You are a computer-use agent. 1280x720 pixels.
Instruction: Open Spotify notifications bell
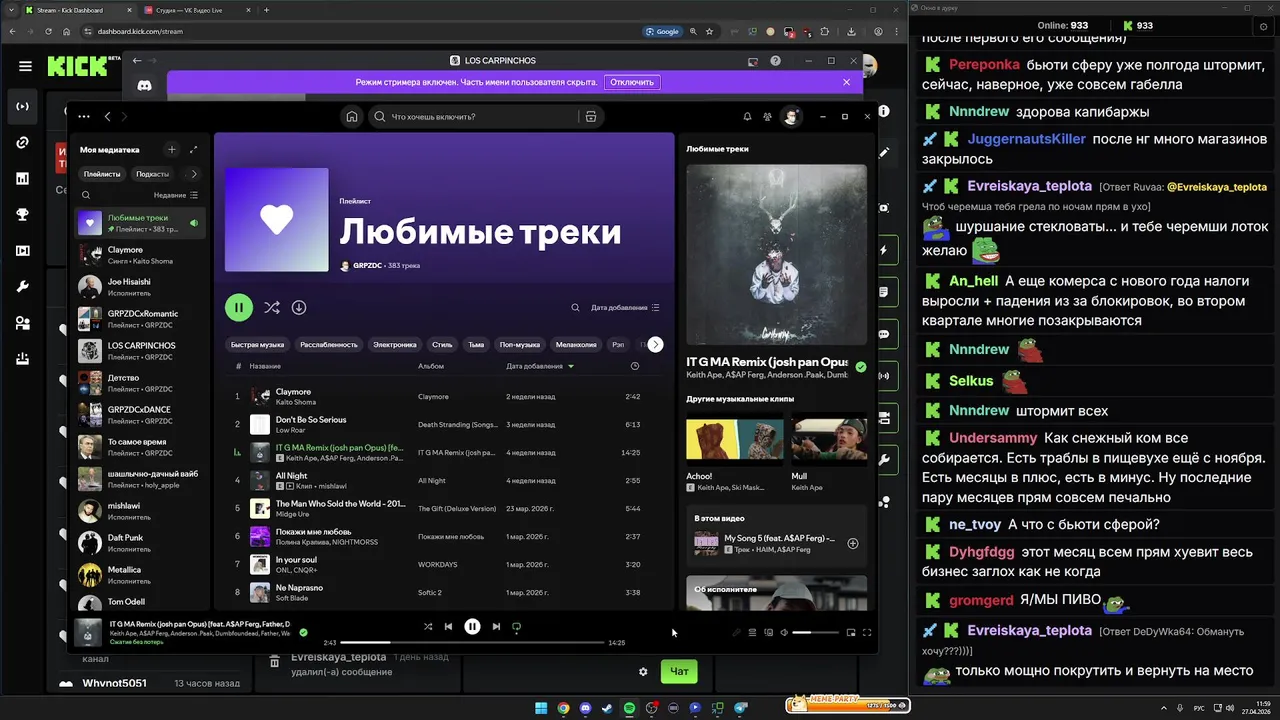[747, 117]
